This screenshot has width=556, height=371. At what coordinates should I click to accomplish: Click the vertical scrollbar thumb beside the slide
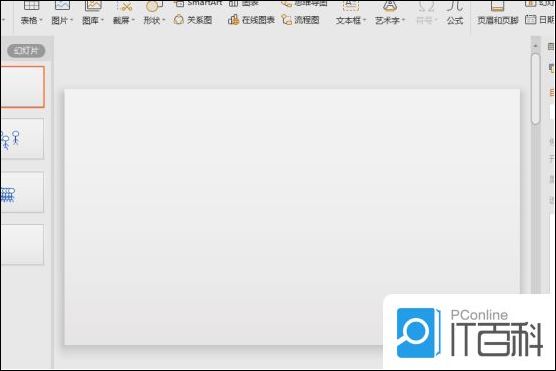tap(535, 89)
